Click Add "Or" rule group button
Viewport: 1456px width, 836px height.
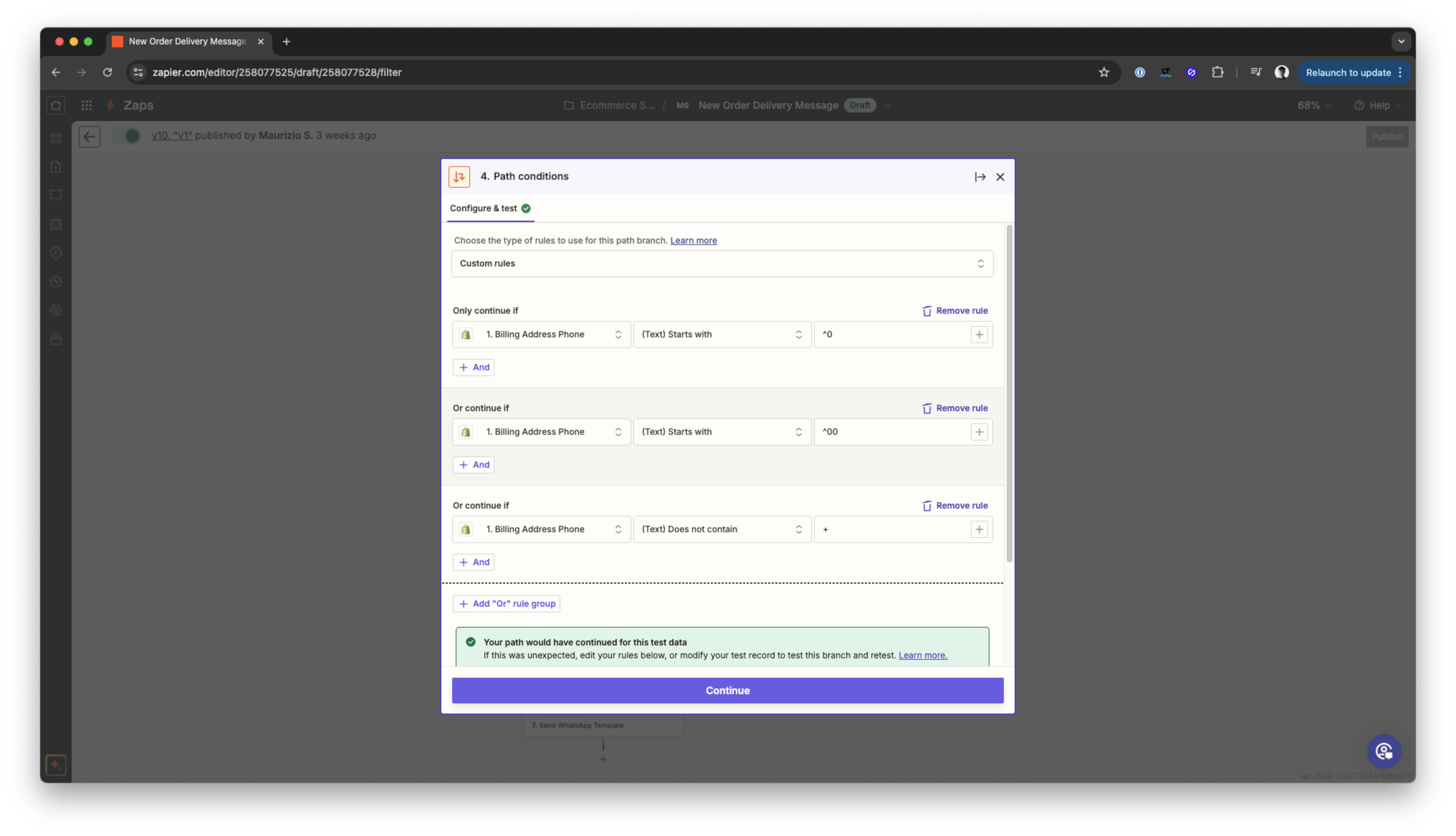(506, 604)
